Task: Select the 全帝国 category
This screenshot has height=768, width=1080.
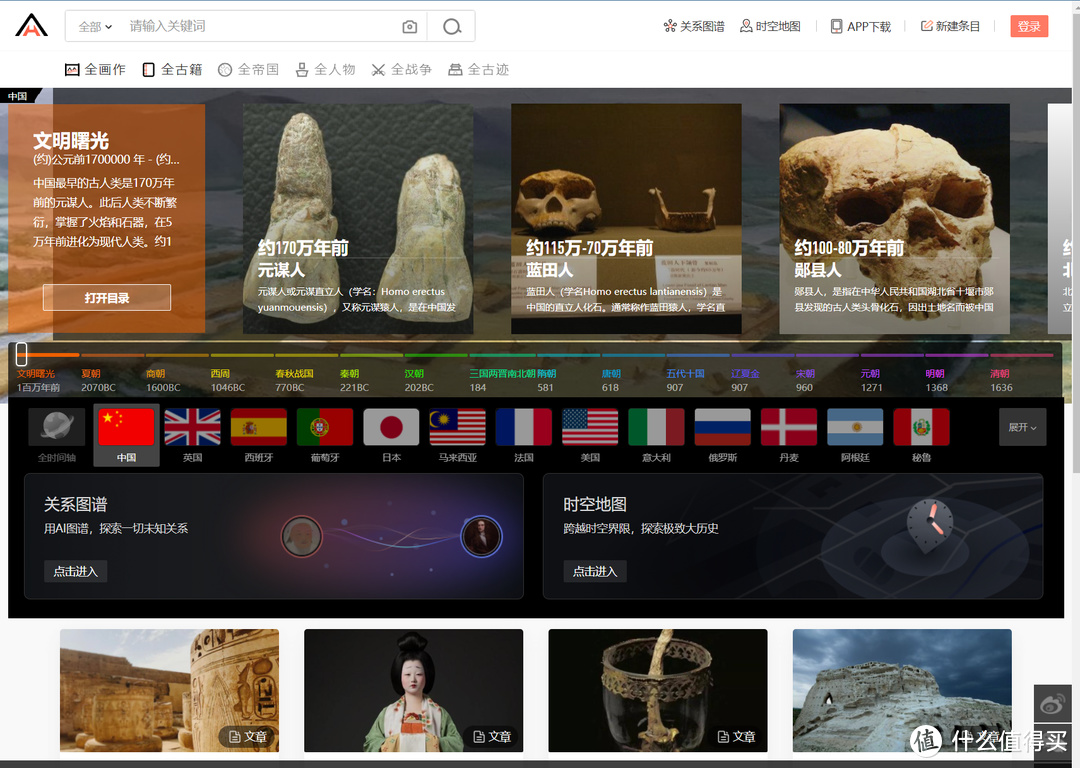Action: click(x=249, y=70)
